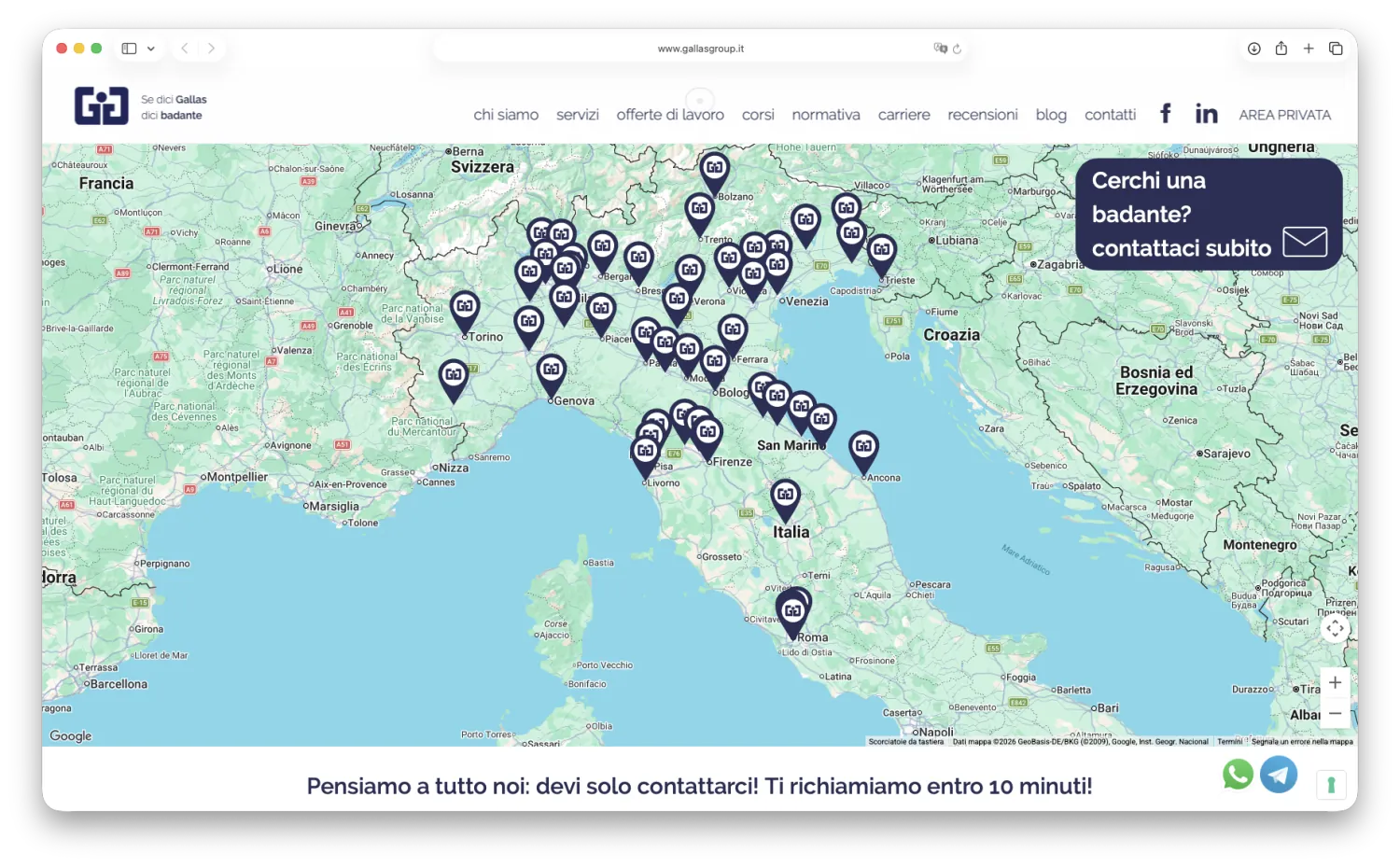Select the map marker at Torino

coord(465,311)
